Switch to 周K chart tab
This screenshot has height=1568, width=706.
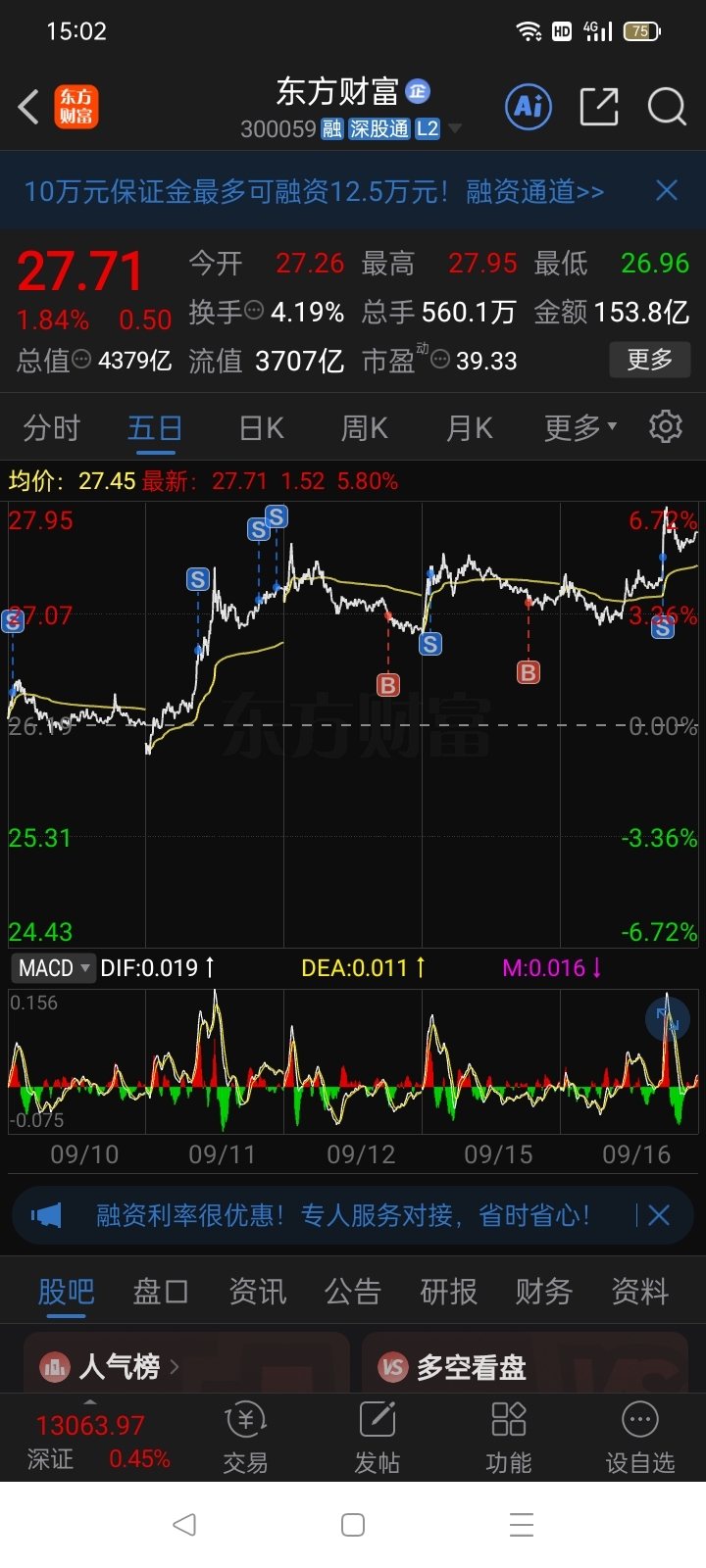pyautogui.click(x=364, y=428)
